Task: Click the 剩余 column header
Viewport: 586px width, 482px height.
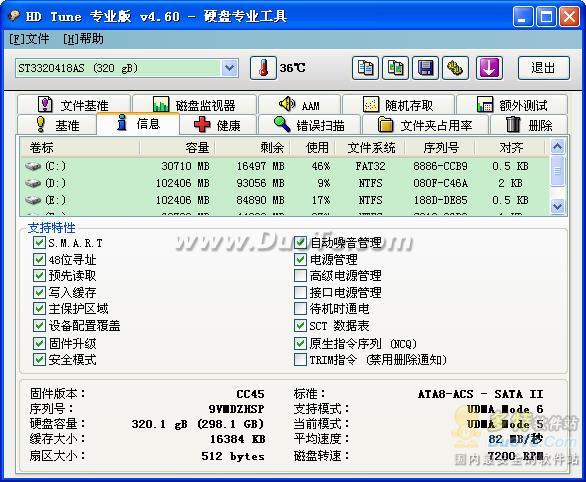Action: click(253, 148)
